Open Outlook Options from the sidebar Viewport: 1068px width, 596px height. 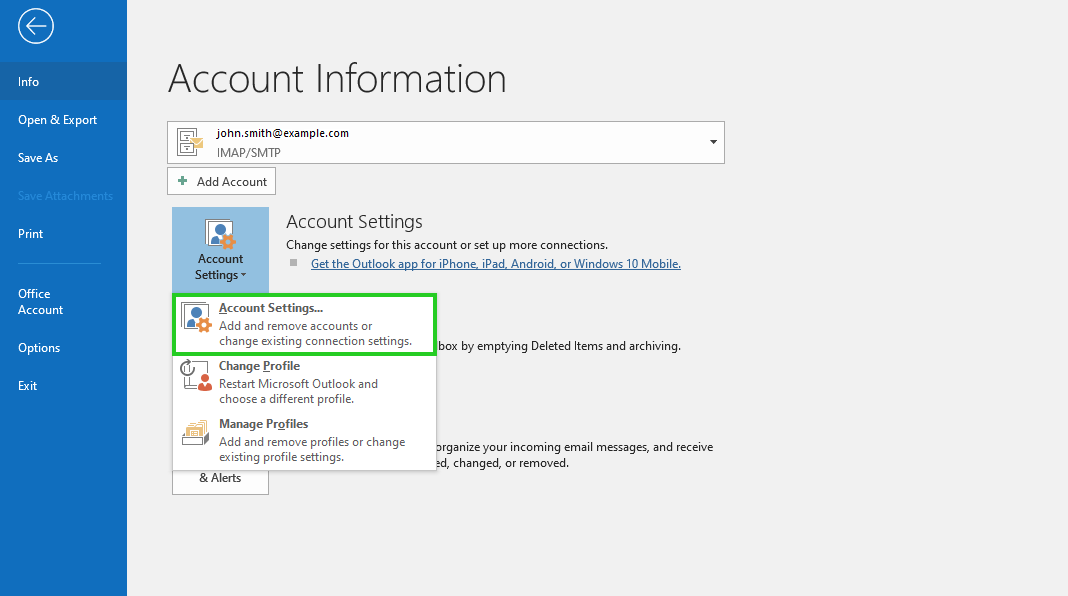[39, 348]
